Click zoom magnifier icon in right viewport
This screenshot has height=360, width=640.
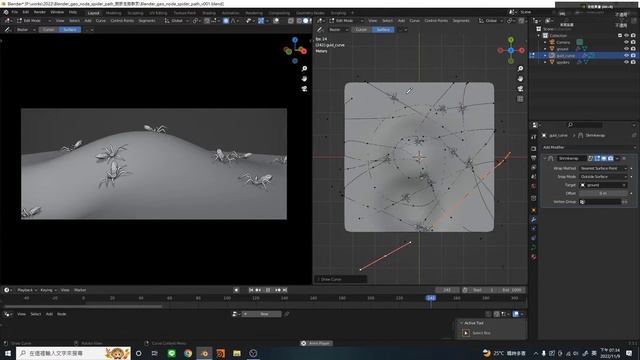(x=520, y=69)
